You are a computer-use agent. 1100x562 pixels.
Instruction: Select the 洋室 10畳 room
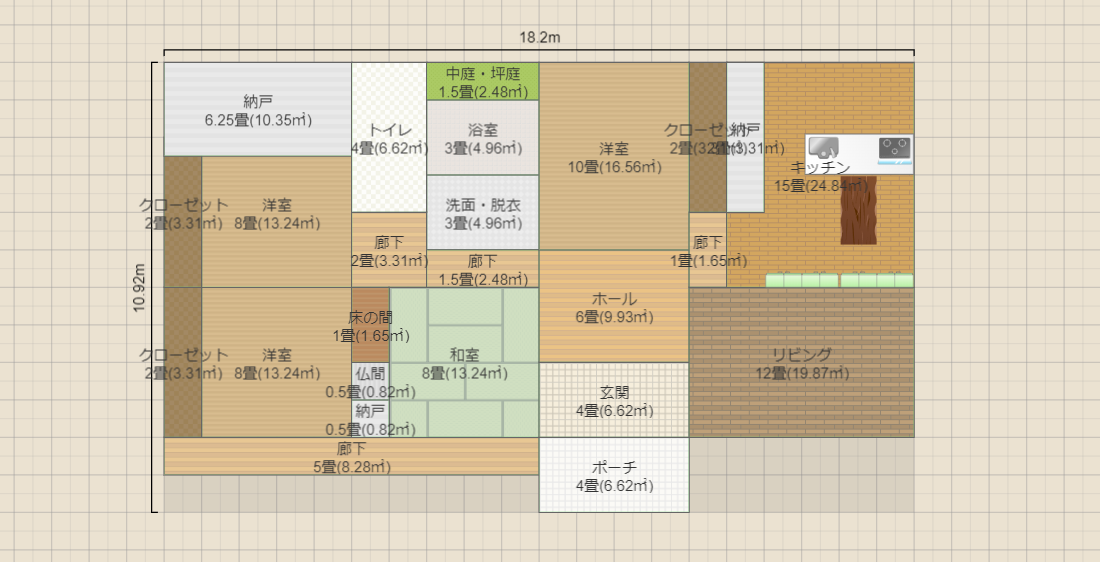(614, 156)
